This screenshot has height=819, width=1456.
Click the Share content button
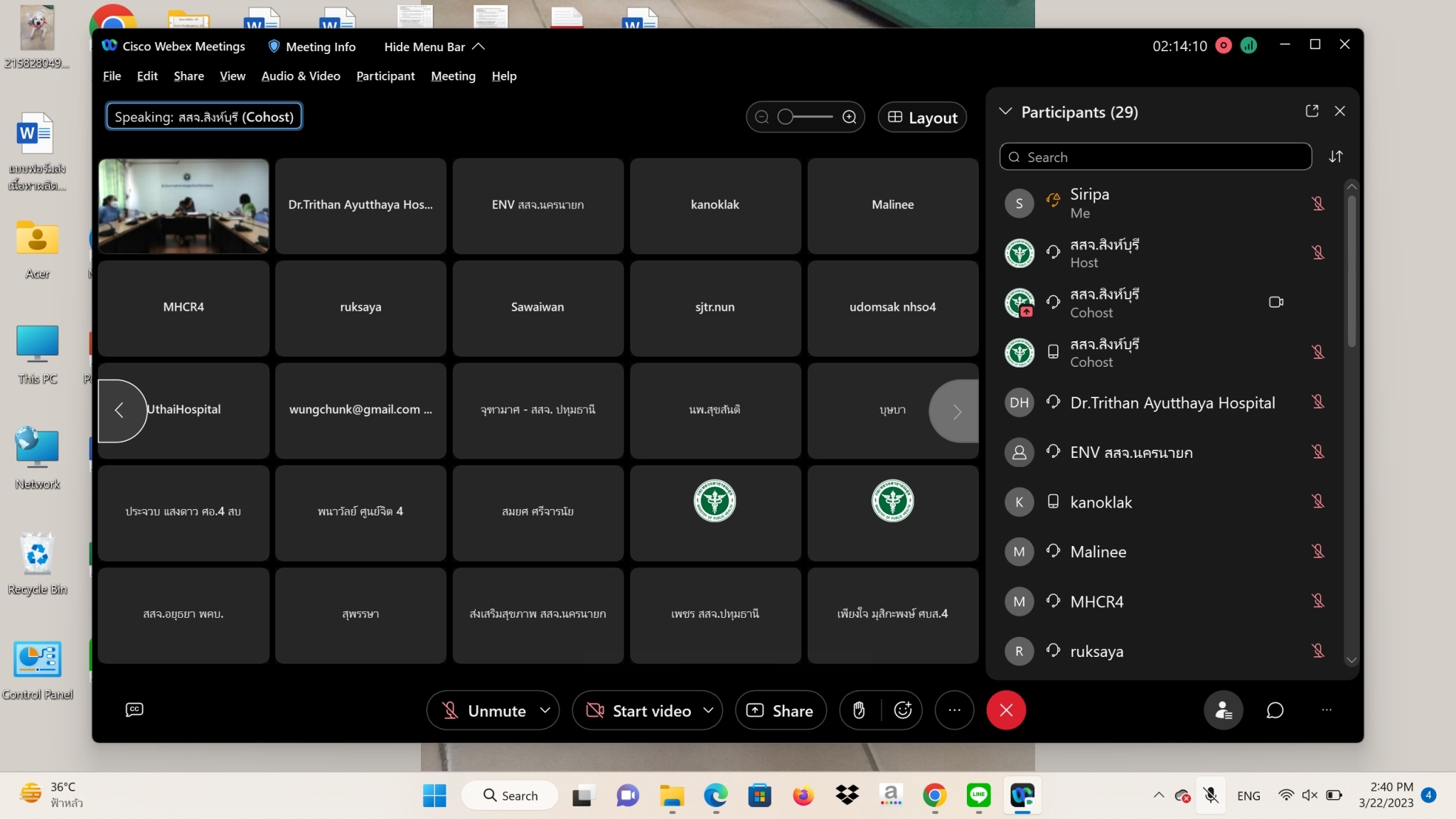pyautogui.click(x=780, y=710)
